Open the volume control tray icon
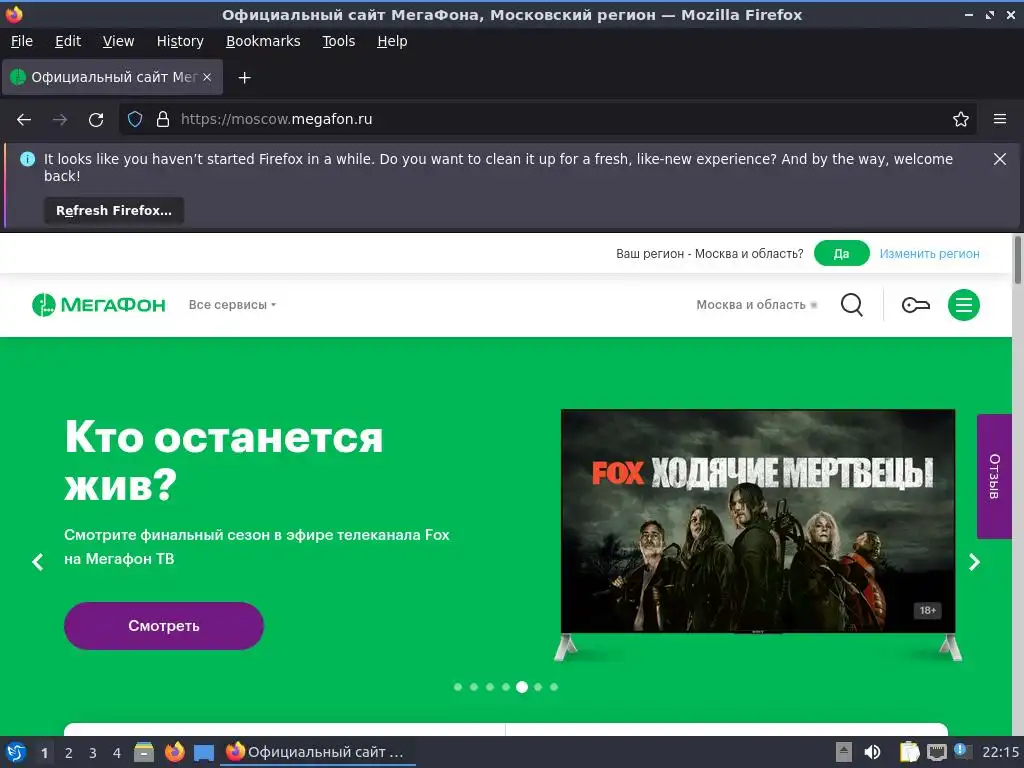This screenshot has width=1024, height=768. click(872, 752)
